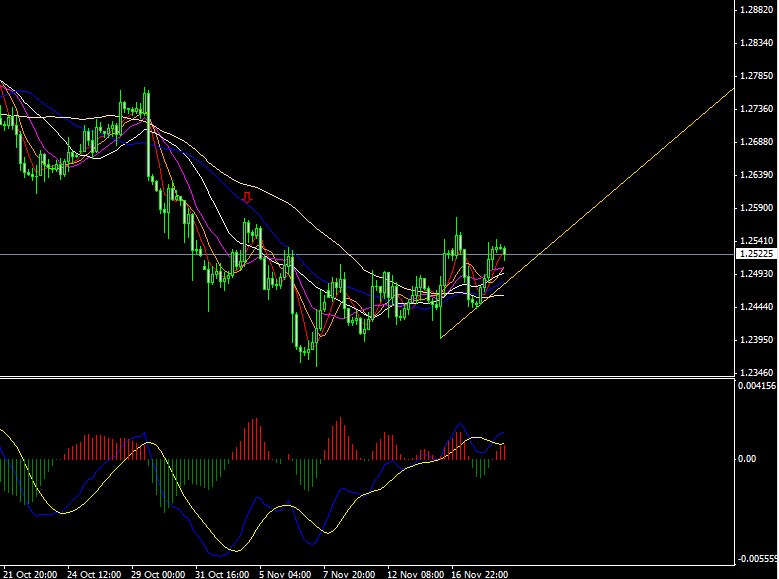Select the current price label 1.25225
This screenshot has height=579, width=779.
point(757,254)
